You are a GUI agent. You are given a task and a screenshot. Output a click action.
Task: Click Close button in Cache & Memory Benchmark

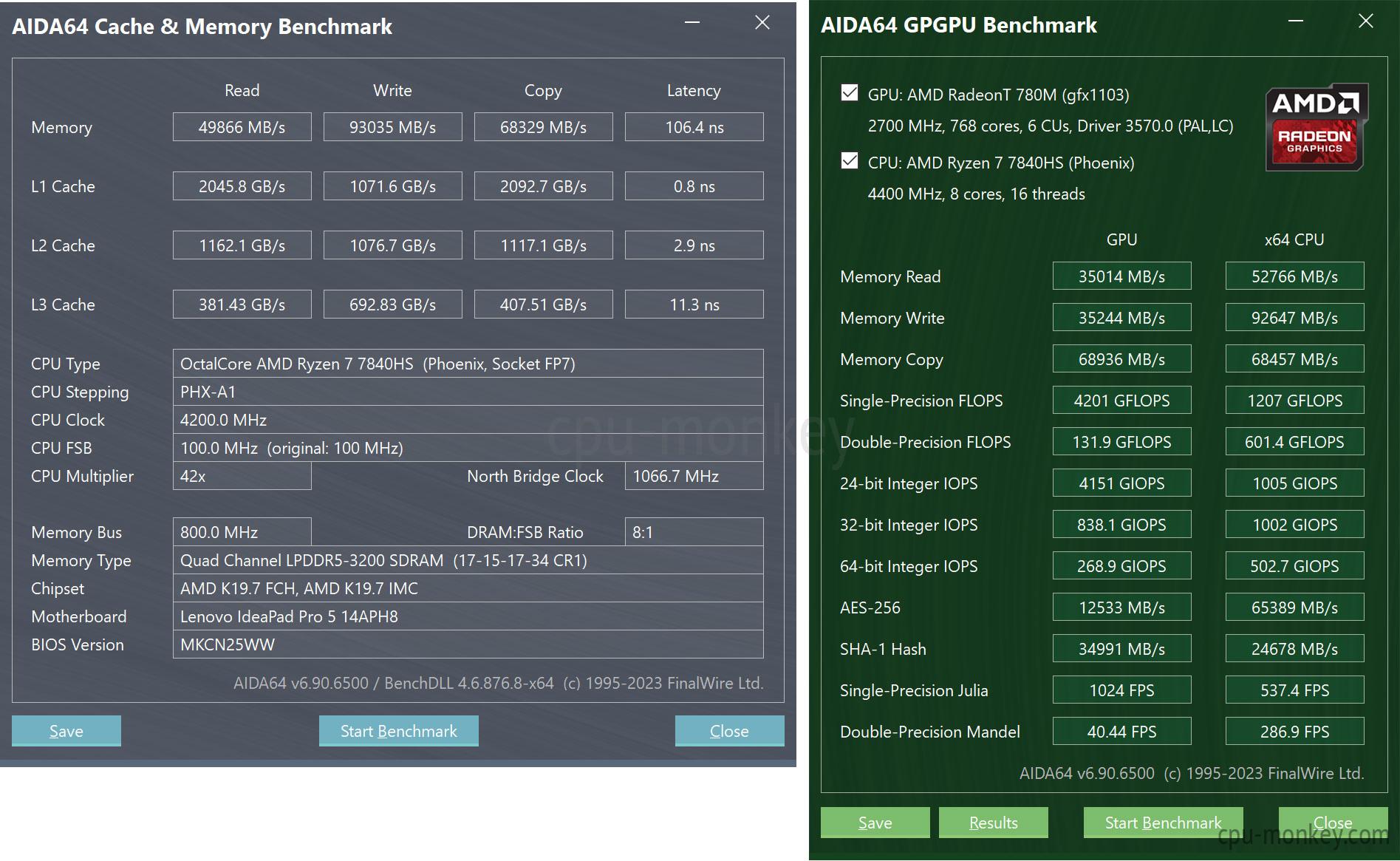pos(729,731)
